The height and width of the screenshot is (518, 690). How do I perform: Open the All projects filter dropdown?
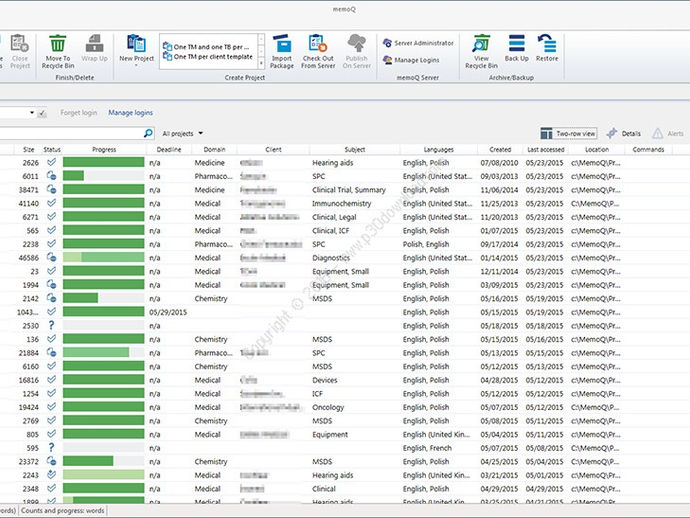183,133
